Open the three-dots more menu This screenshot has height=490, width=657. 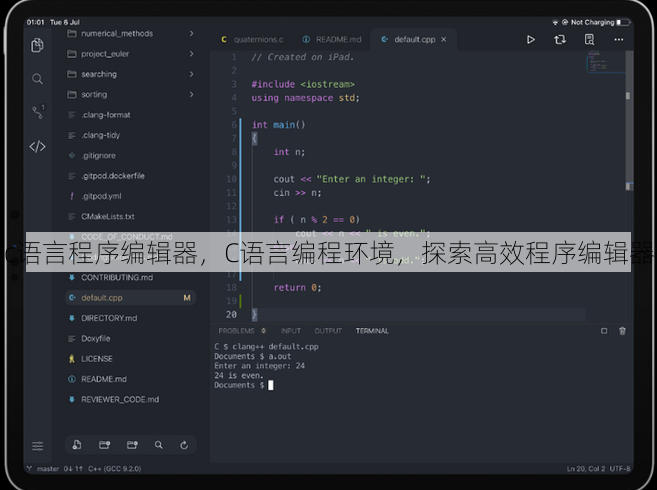(x=618, y=39)
